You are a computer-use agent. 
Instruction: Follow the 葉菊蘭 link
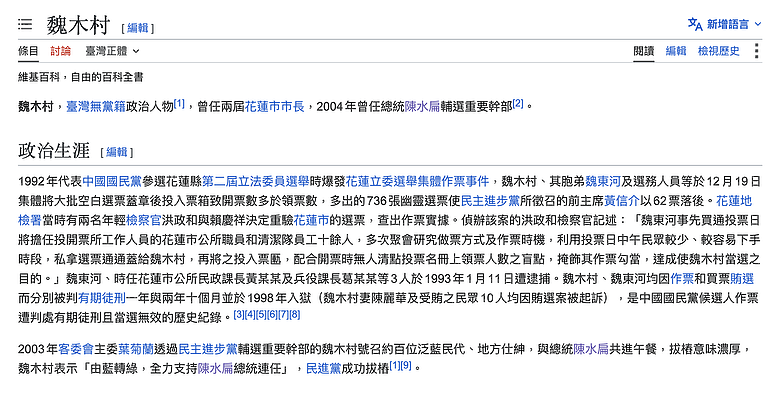pyautogui.click(x=136, y=349)
